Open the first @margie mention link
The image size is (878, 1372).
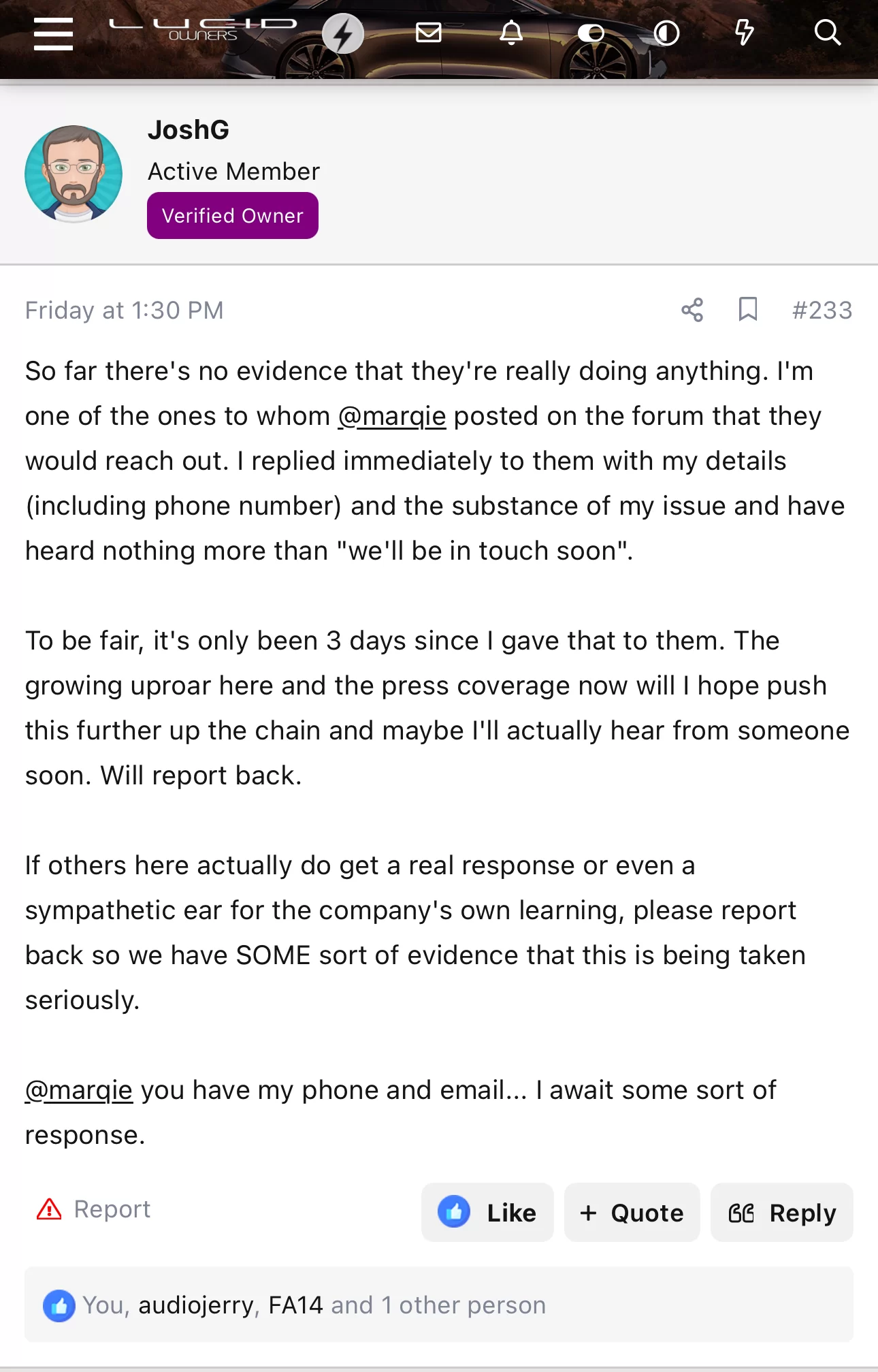(x=392, y=416)
